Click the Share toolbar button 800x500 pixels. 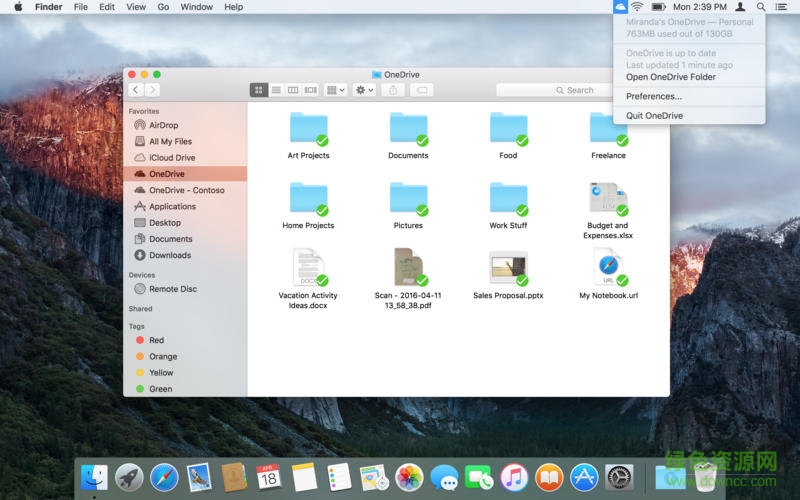[x=393, y=90]
